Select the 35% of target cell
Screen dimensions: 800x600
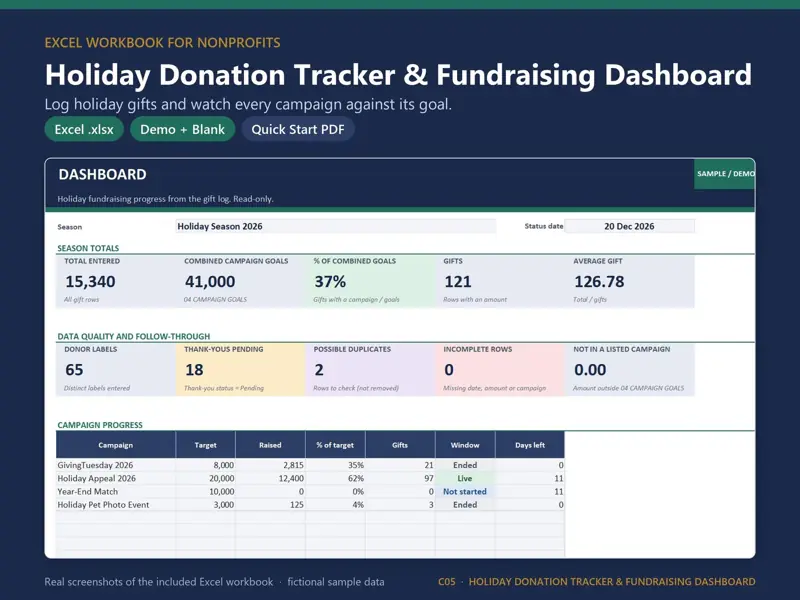(x=335, y=465)
